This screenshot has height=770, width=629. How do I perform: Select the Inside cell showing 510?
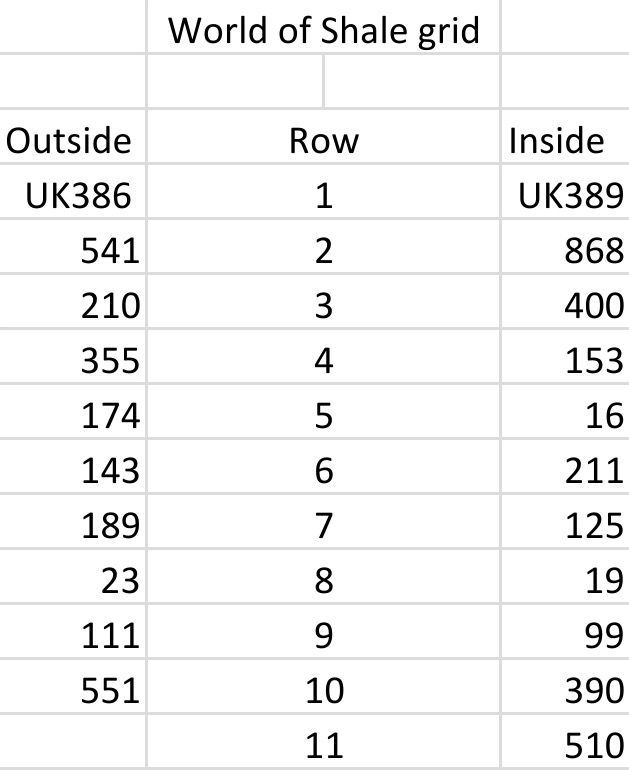(565, 741)
